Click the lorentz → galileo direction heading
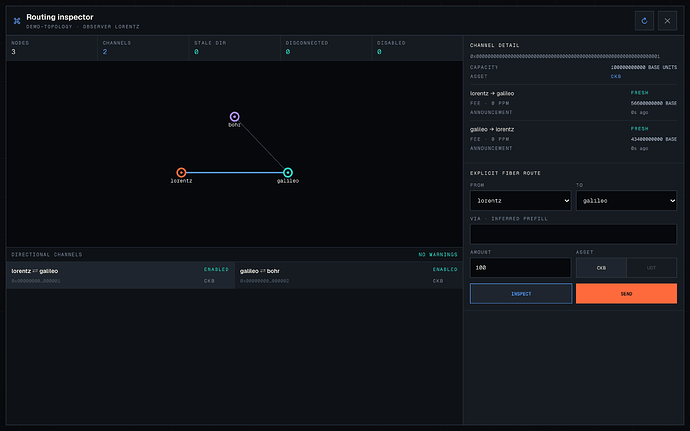 point(492,93)
